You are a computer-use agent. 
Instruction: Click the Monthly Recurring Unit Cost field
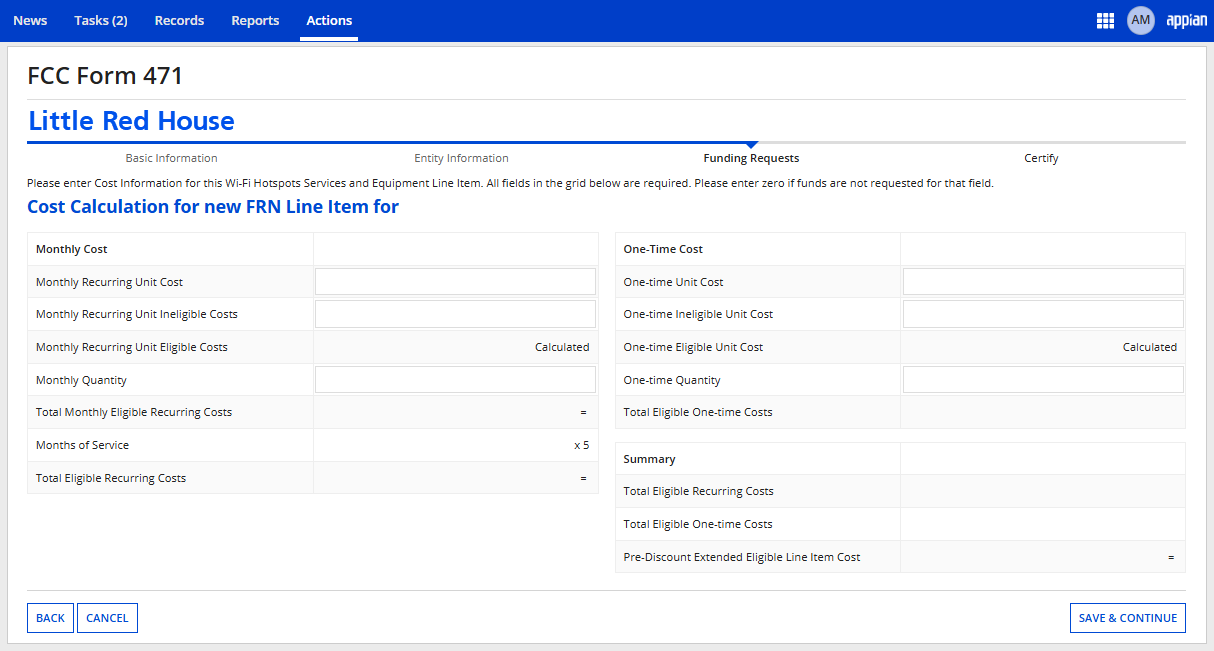tap(455, 282)
